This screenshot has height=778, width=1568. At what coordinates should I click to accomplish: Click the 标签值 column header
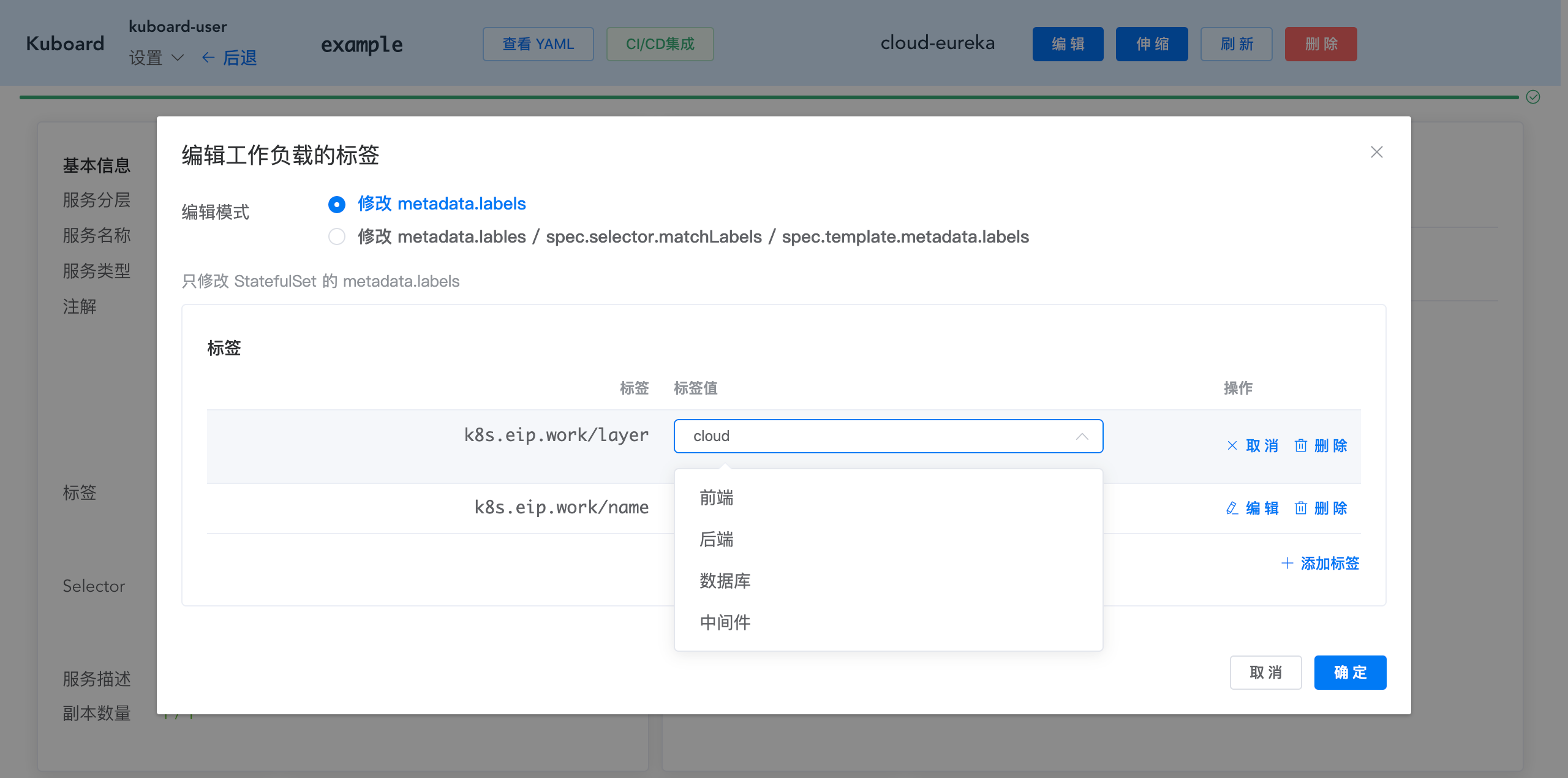pyautogui.click(x=696, y=388)
